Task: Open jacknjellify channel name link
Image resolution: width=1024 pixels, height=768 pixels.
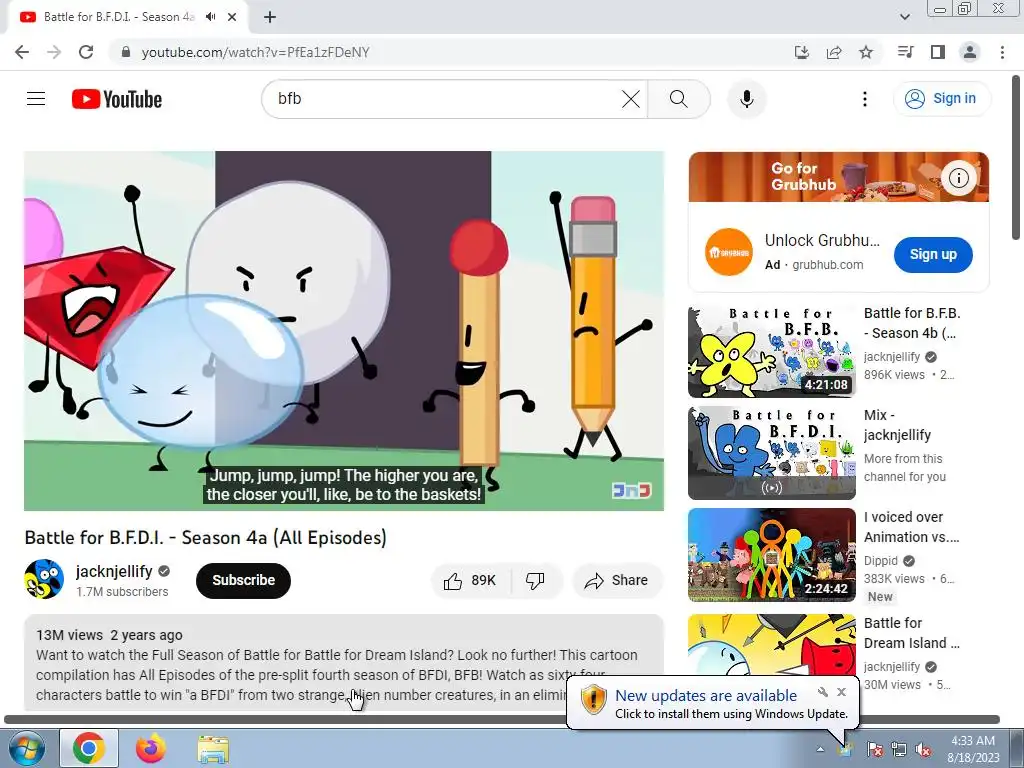Action: pos(114,571)
